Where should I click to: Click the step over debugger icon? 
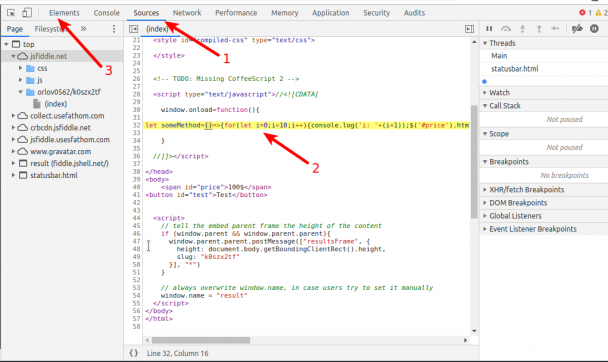506,28
